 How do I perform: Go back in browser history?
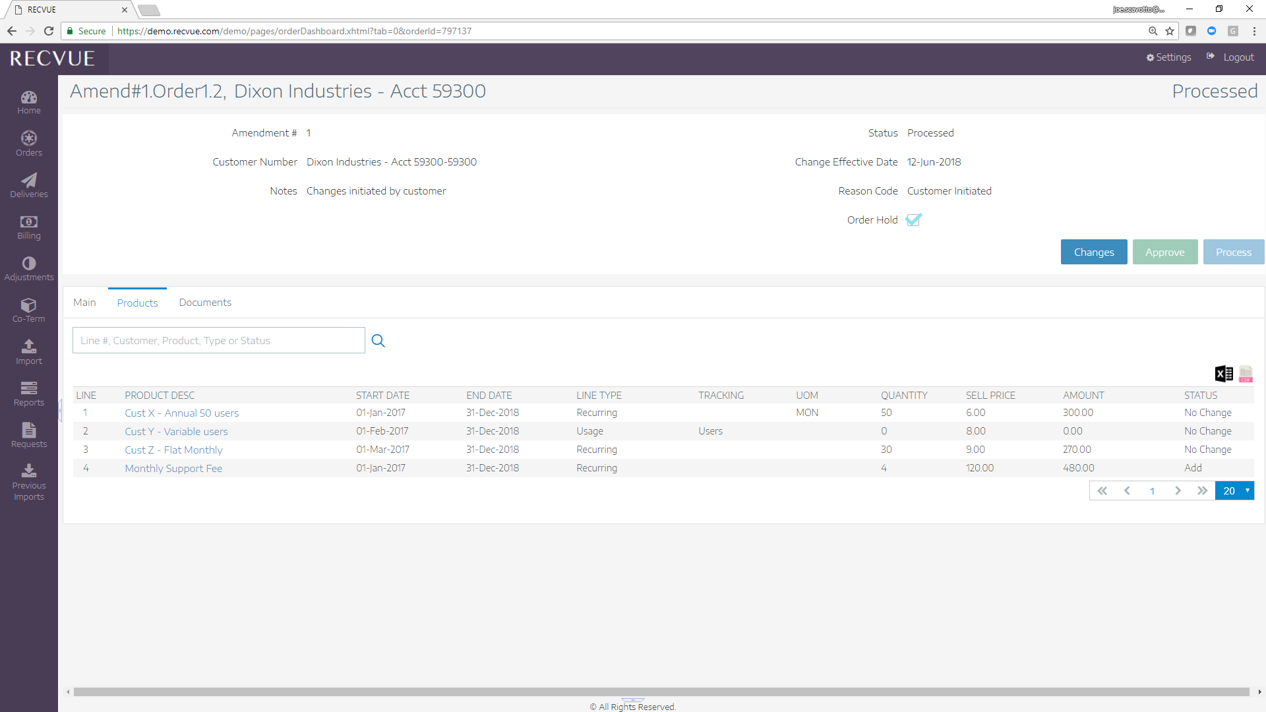[11, 31]
